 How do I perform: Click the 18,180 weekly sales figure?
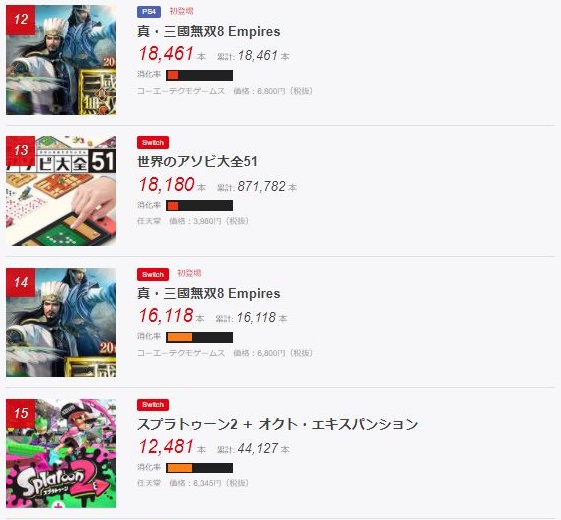point(166,185)
